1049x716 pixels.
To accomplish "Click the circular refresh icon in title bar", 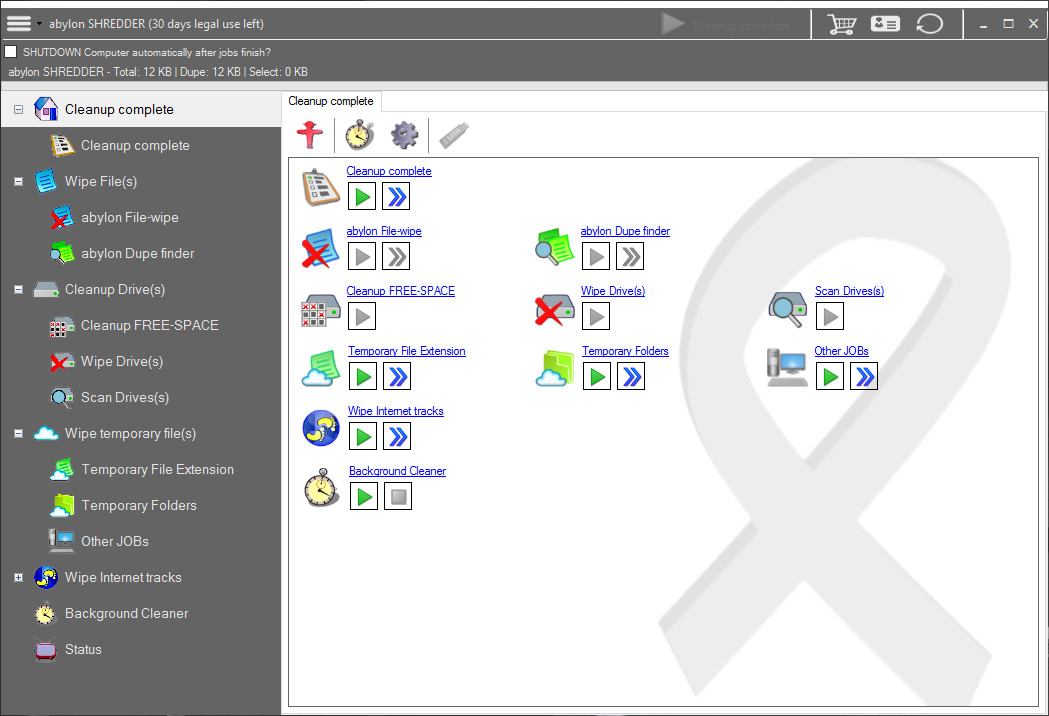I will click(929, 24).
